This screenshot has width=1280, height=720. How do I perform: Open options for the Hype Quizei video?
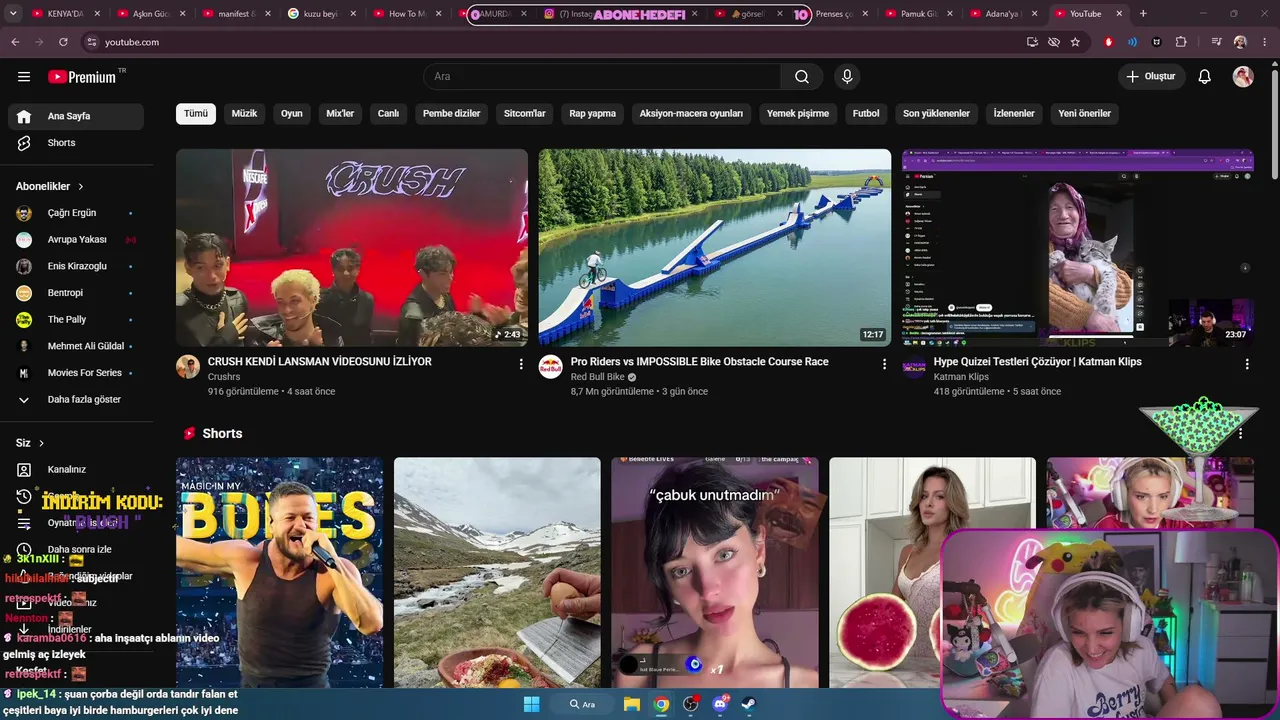tap(1247, 364)
